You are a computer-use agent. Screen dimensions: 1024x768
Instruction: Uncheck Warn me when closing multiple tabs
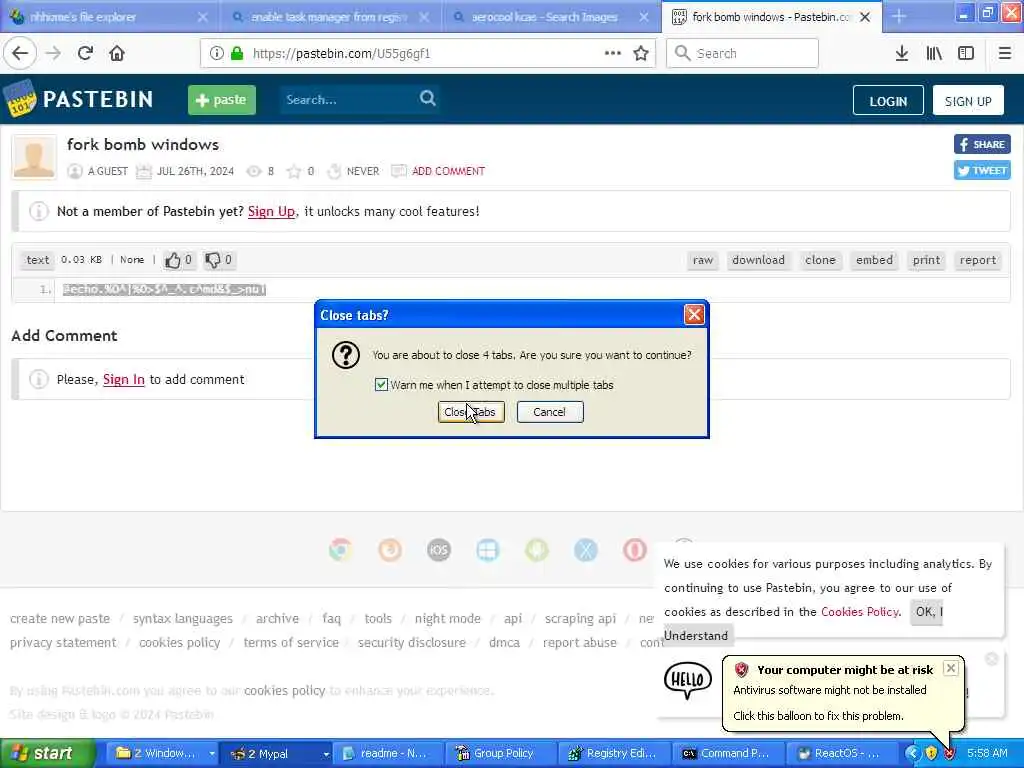pos(381,385)
